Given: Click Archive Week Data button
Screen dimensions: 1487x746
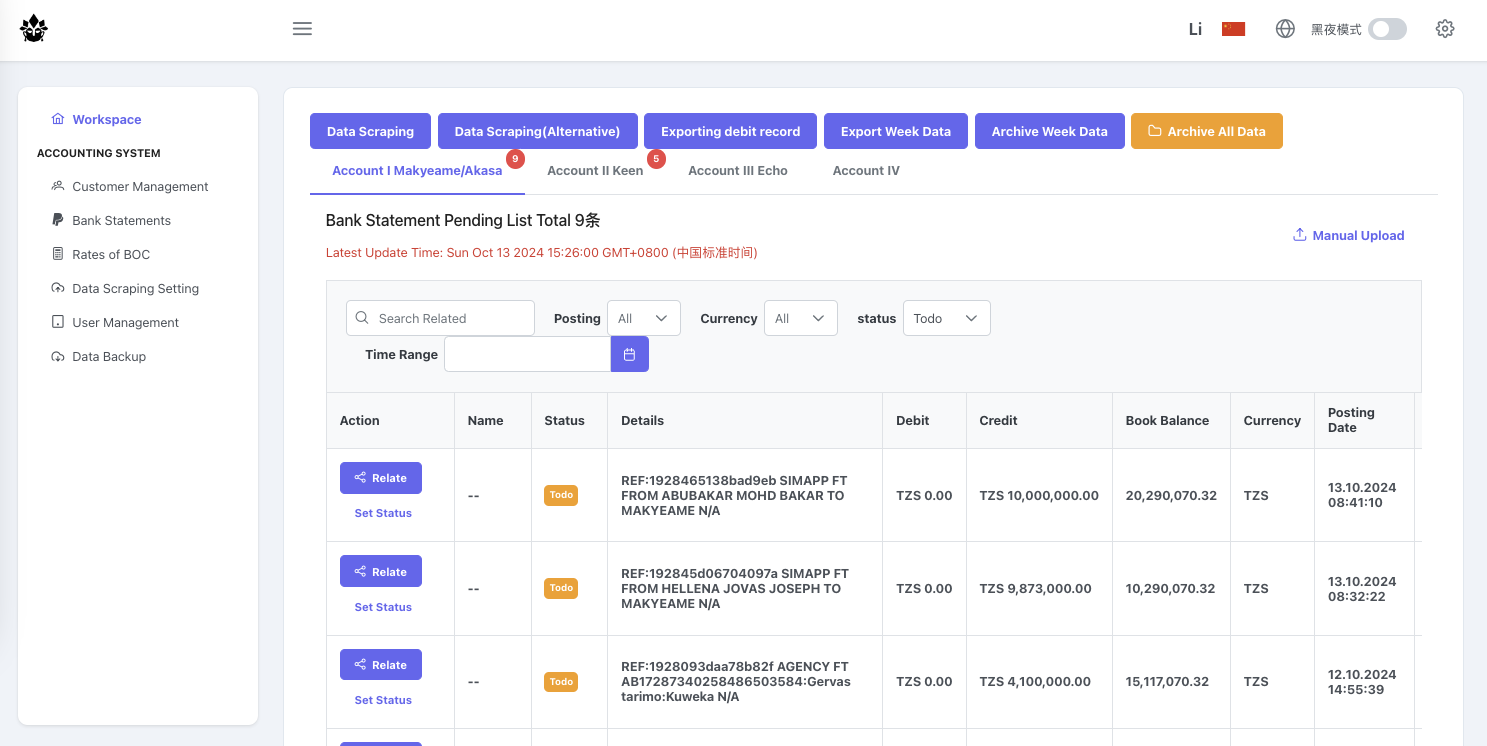Looking at the screenshot, I should 1049,131.
